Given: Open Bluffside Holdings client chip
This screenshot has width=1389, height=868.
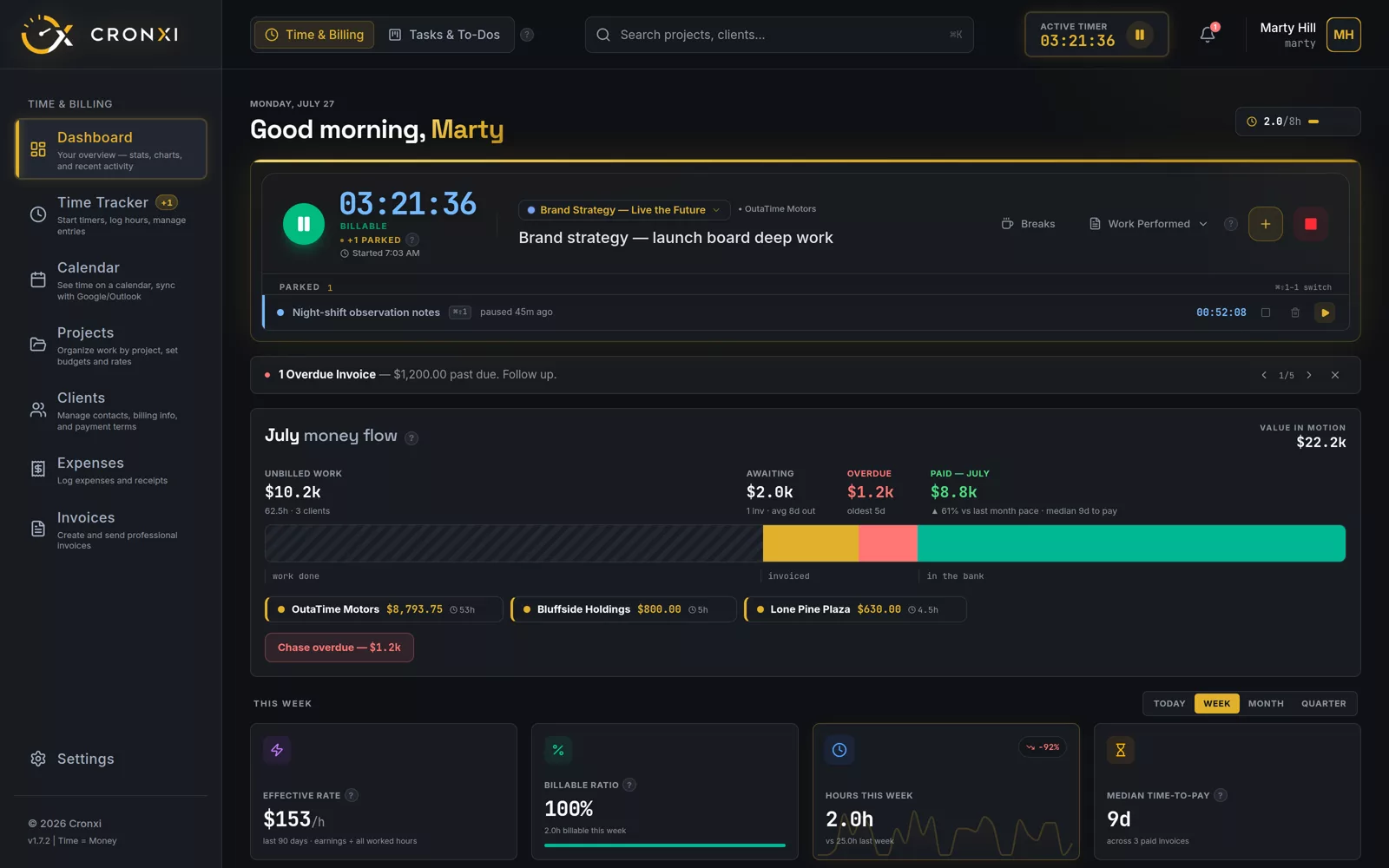Looking at the screenshot, I should click(623, 609).
